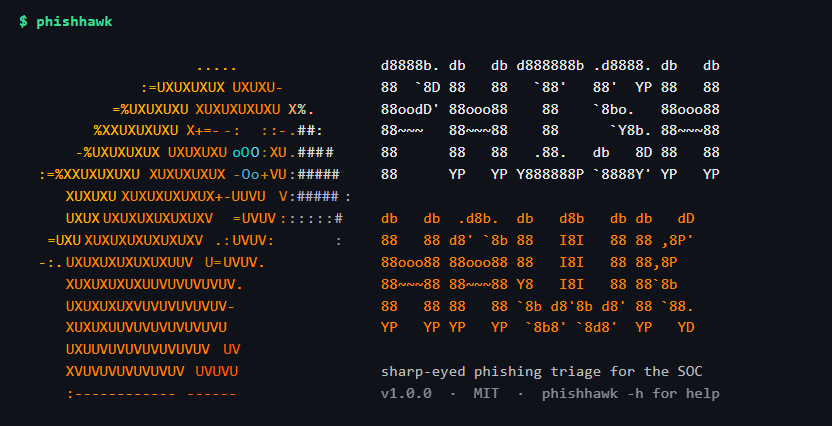Click the '$ phishhawk' command prompt text
Viewport: 832px width, 426px height.
(x=66, y=22)
